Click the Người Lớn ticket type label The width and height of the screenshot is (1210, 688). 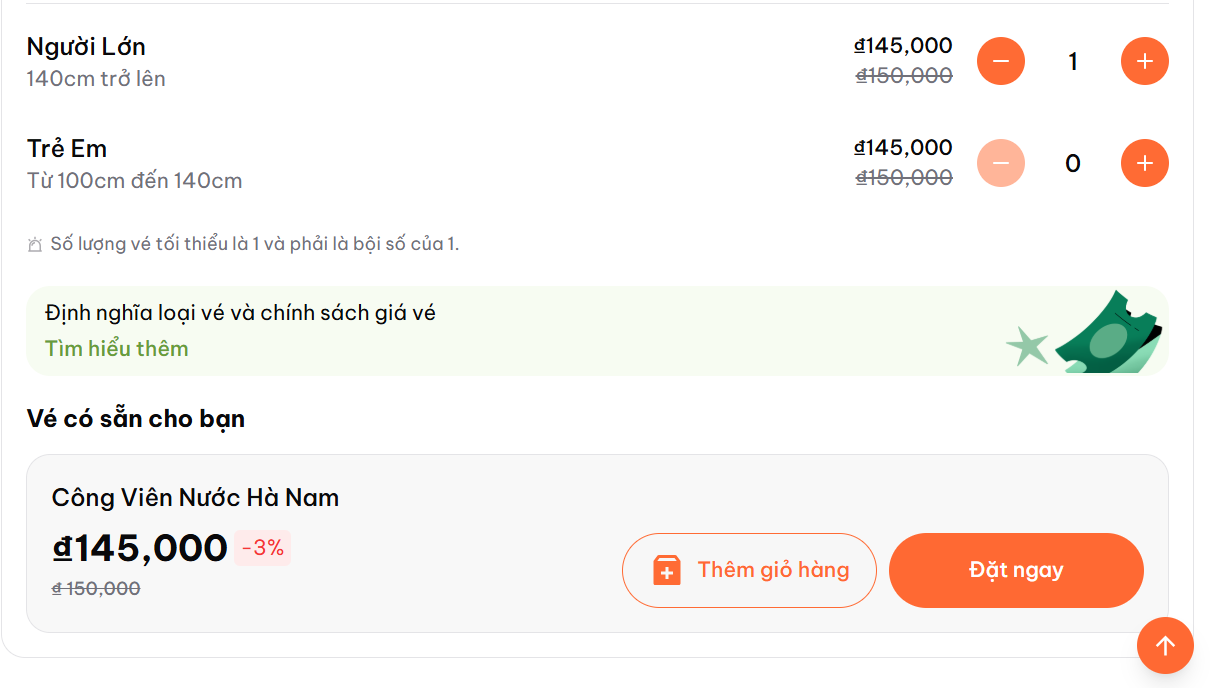point(86,46)
